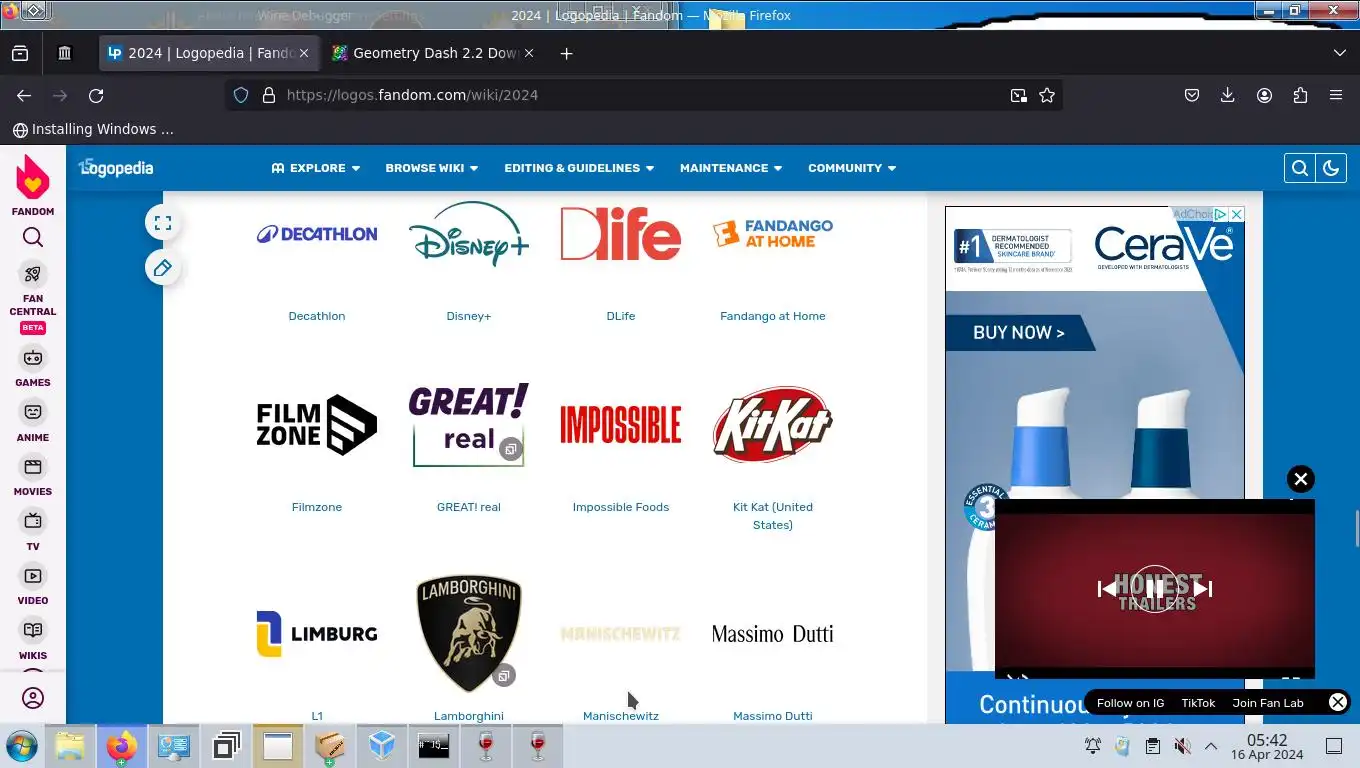The image size is (1360, 768).
Task: Reload the current page
Action: tap(96, 95)
